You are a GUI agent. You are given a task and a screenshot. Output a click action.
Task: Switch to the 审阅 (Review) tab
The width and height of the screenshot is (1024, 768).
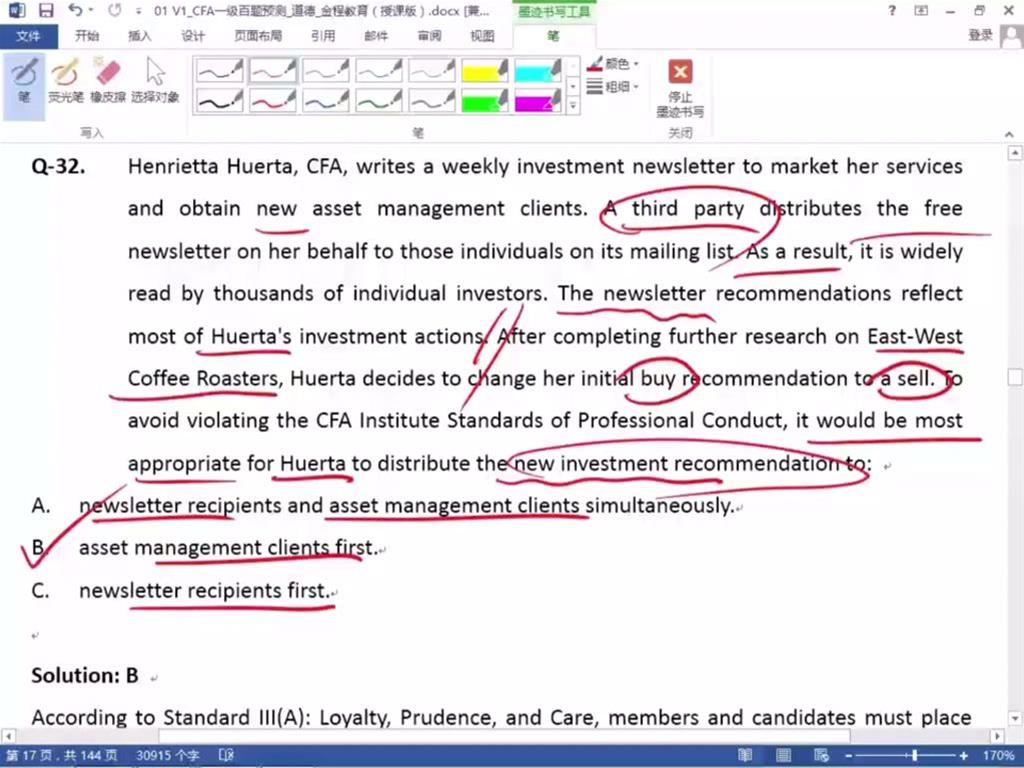pyautogui.click(x=429, y=36)
